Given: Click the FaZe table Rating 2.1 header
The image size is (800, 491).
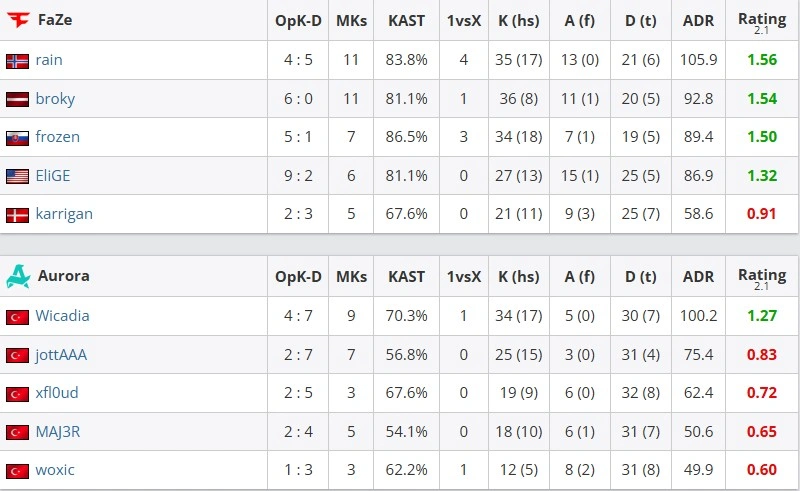Looking at the screenshot, I should [762, 23].
